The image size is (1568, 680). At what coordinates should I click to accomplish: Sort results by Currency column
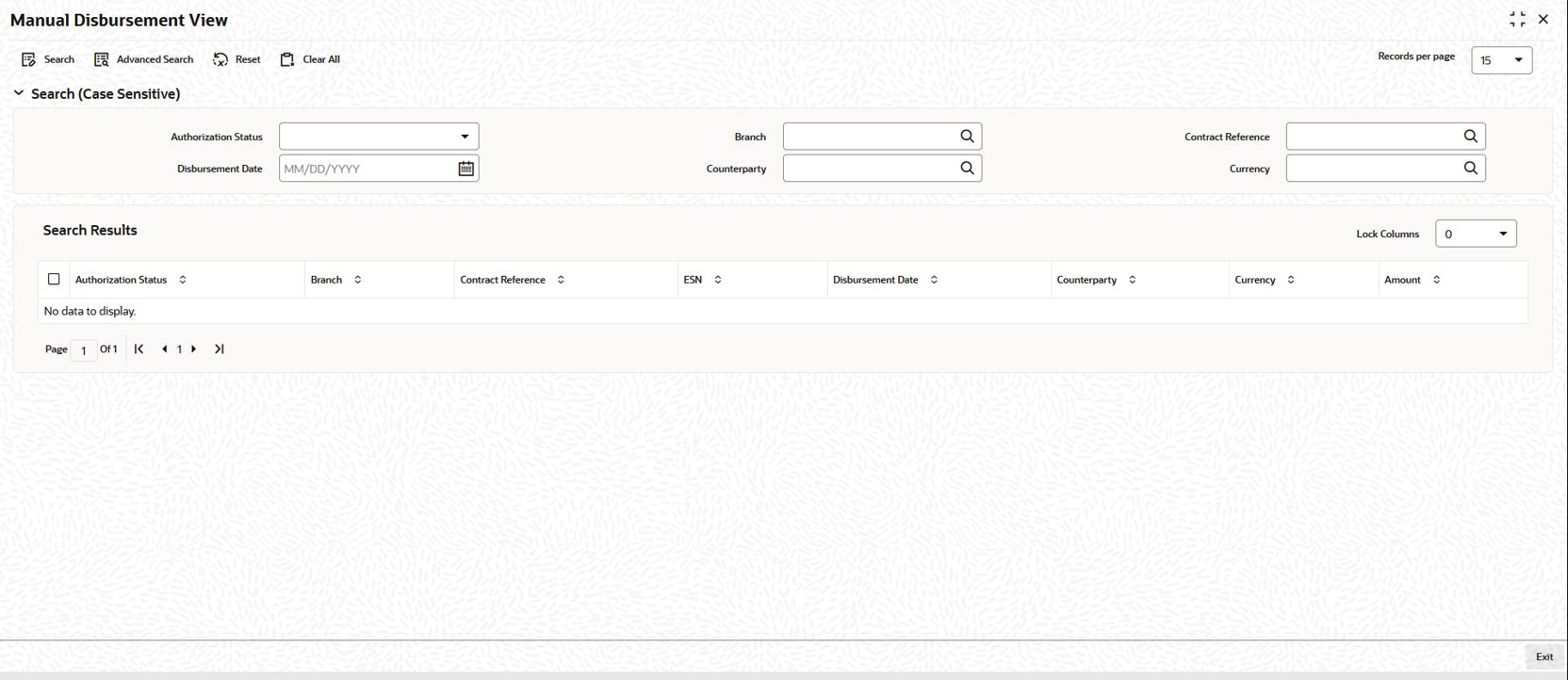pos(1291,280)
